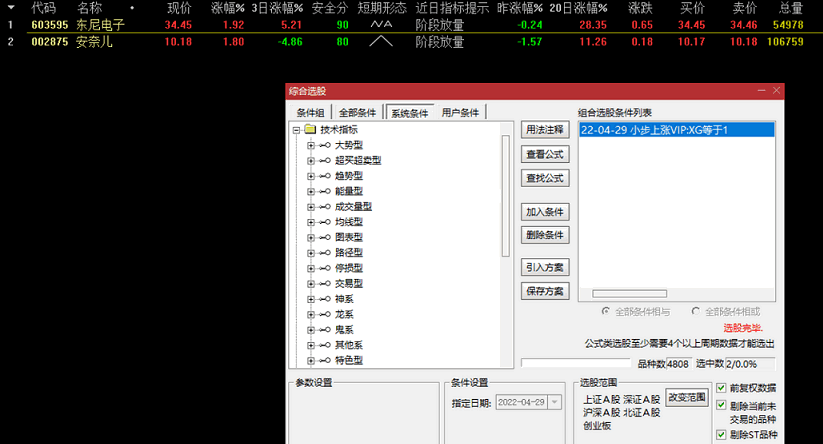Expand the 趋势型 tree node
This screenshot has width=823, height=444.
click(x=311, y=176)
